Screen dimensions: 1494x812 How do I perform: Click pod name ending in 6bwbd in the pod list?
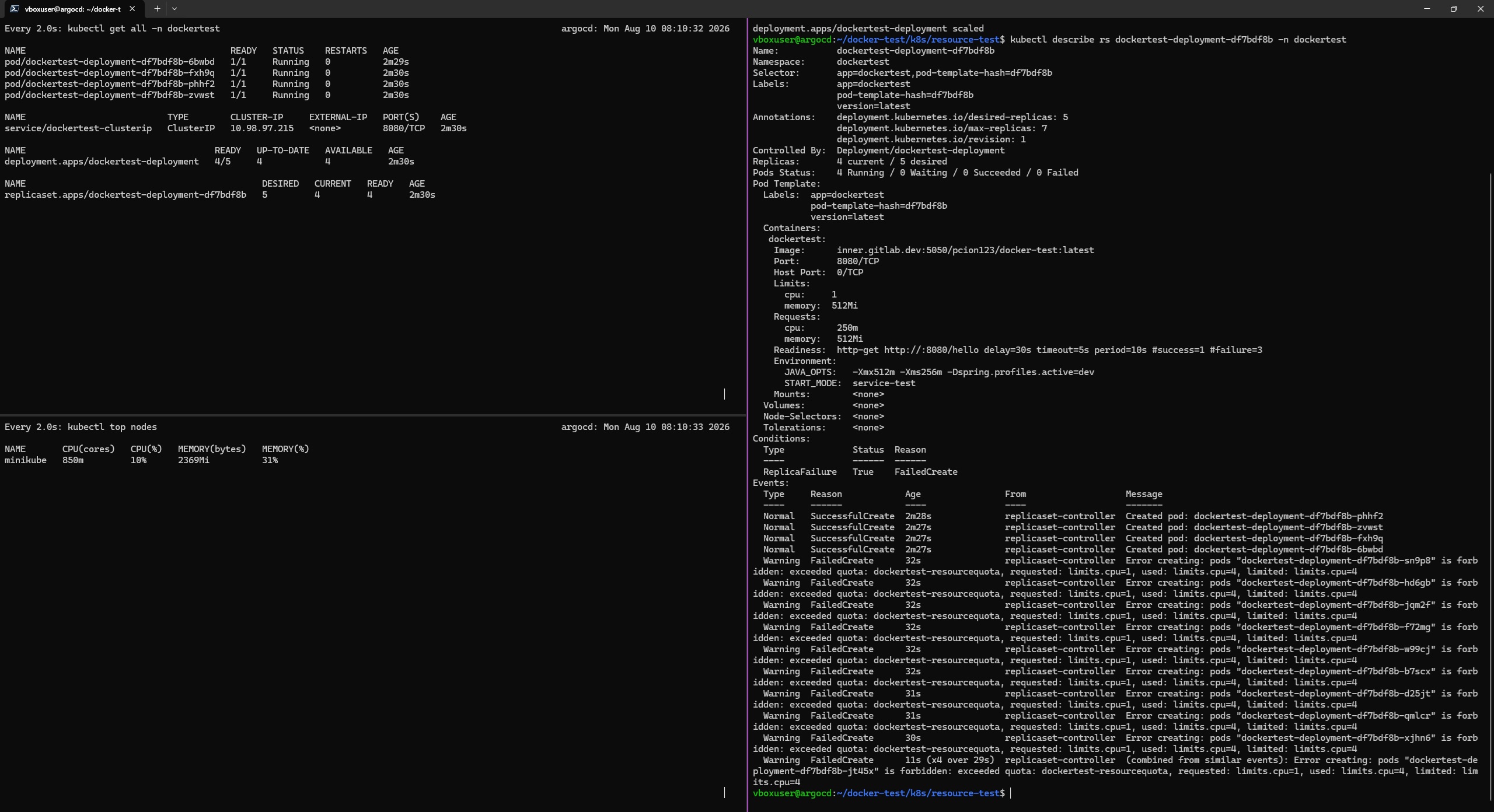(110, 62)
